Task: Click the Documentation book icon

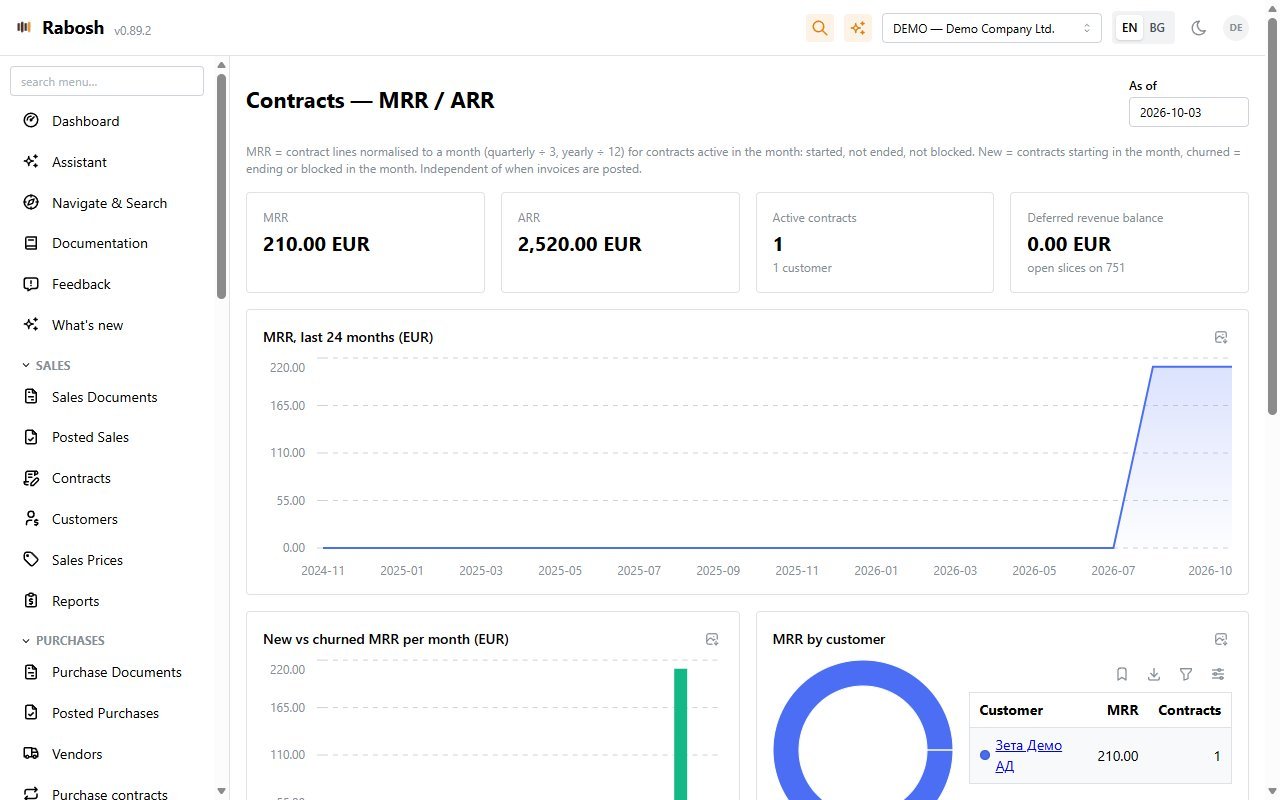Action: point(31,243)
